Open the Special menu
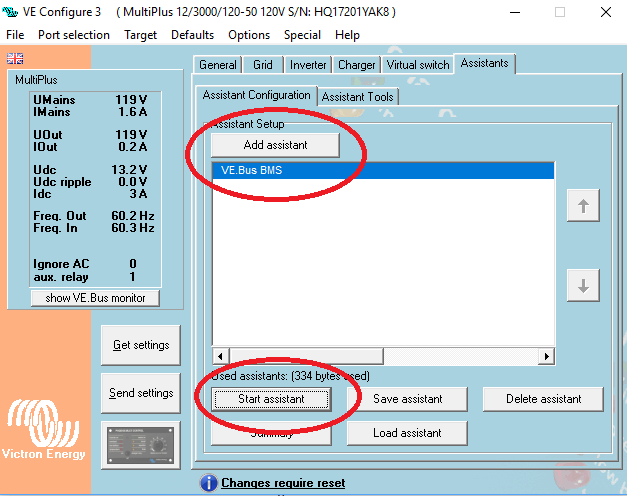 tap(302, 35)
